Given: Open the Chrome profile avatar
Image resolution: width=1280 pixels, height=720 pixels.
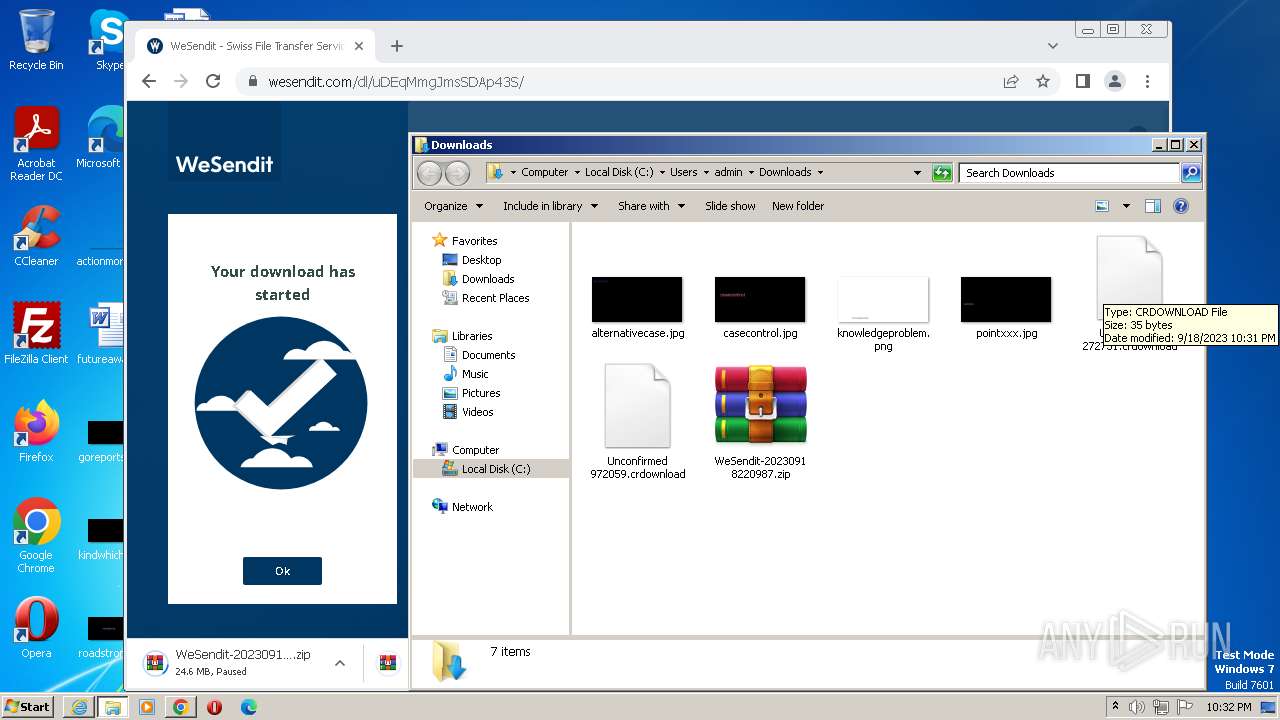Looking at the screenshot, I should (1115, 81).
